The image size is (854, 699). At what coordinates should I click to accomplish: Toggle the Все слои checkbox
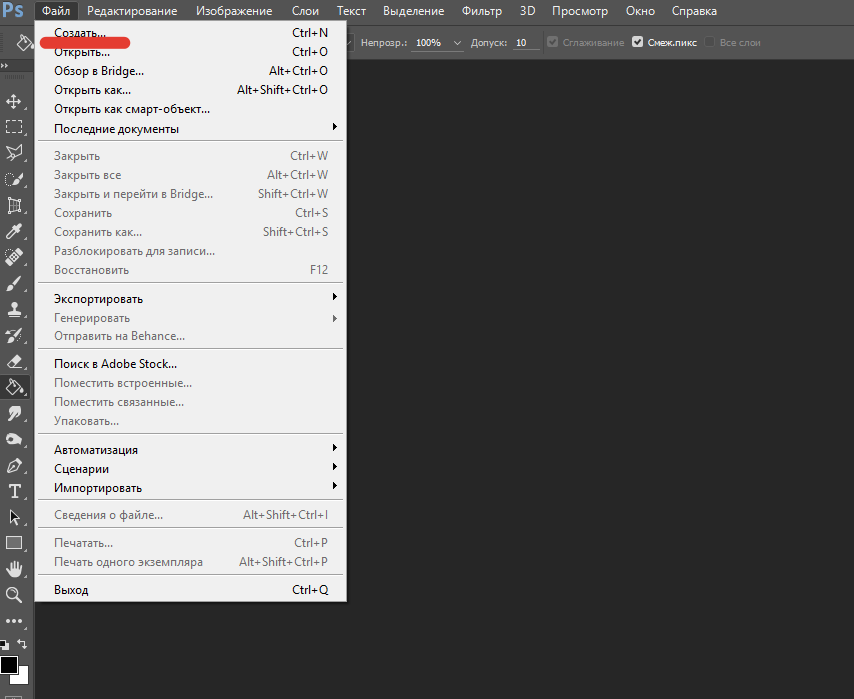pyautogui.click(x=709, y=42)
